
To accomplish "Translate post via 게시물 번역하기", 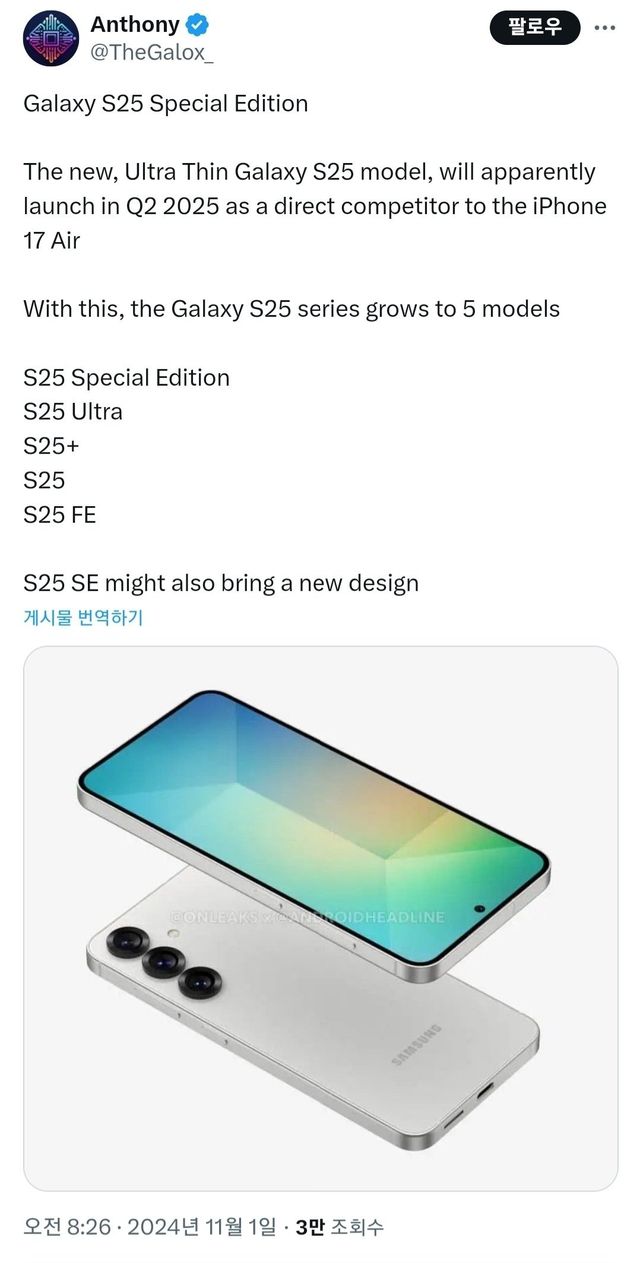I will 83,617.
